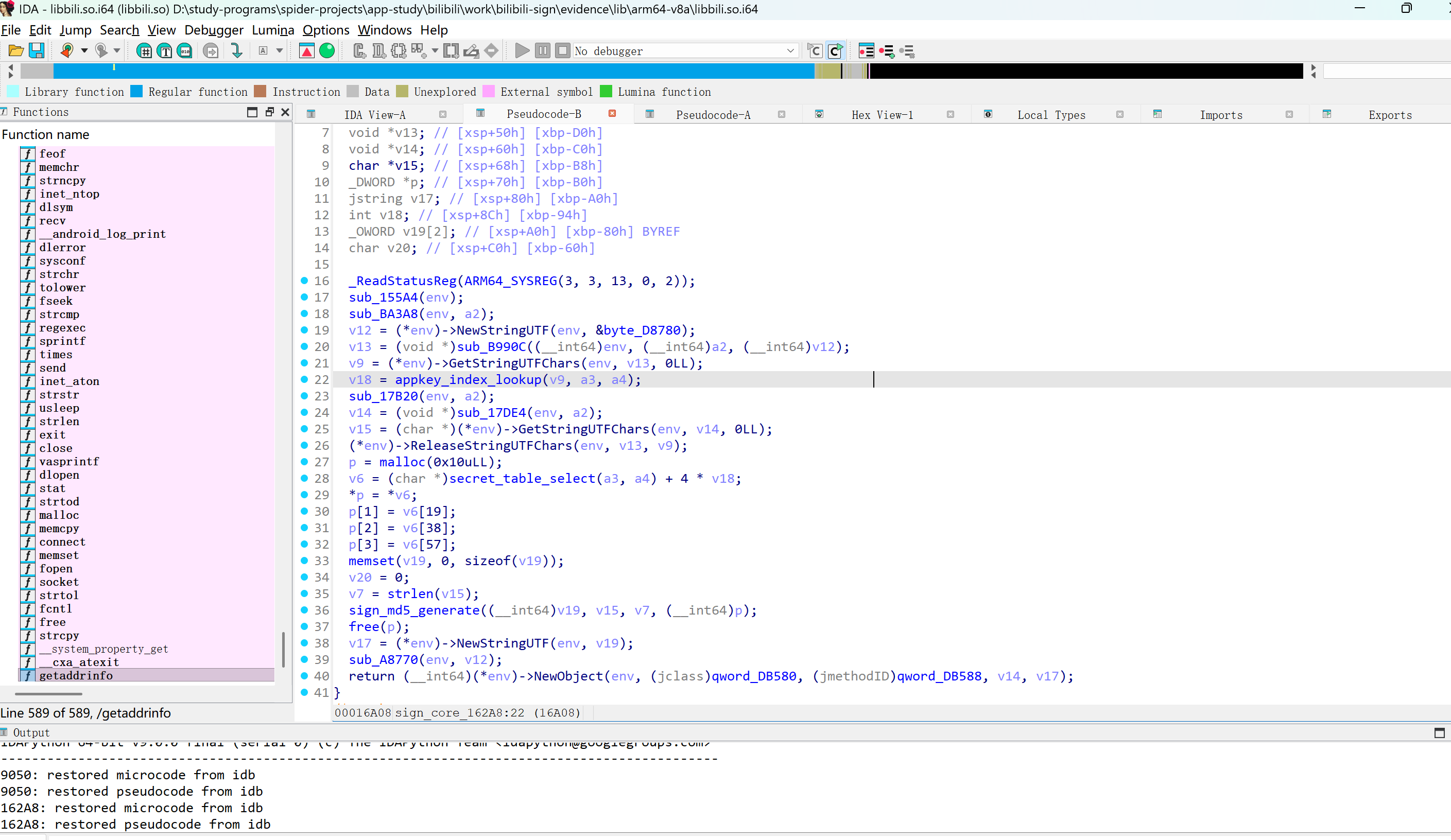This screenshot has width=1451, height=840.
Task: Click the binary '010' search toolbar icon
Action: click(185, 50)
